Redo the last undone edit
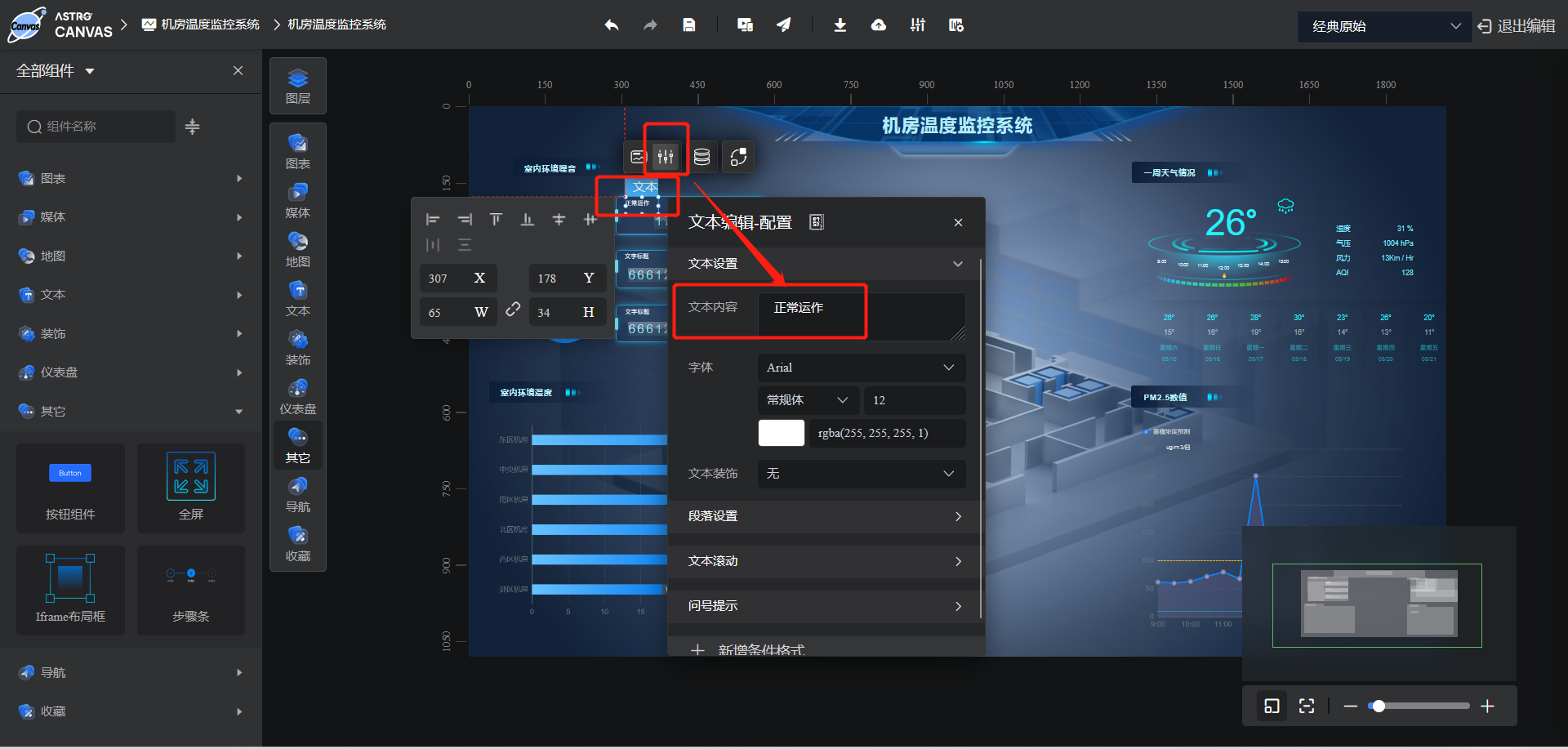The width and height of the screenshot is (1568, 749). 650,25
